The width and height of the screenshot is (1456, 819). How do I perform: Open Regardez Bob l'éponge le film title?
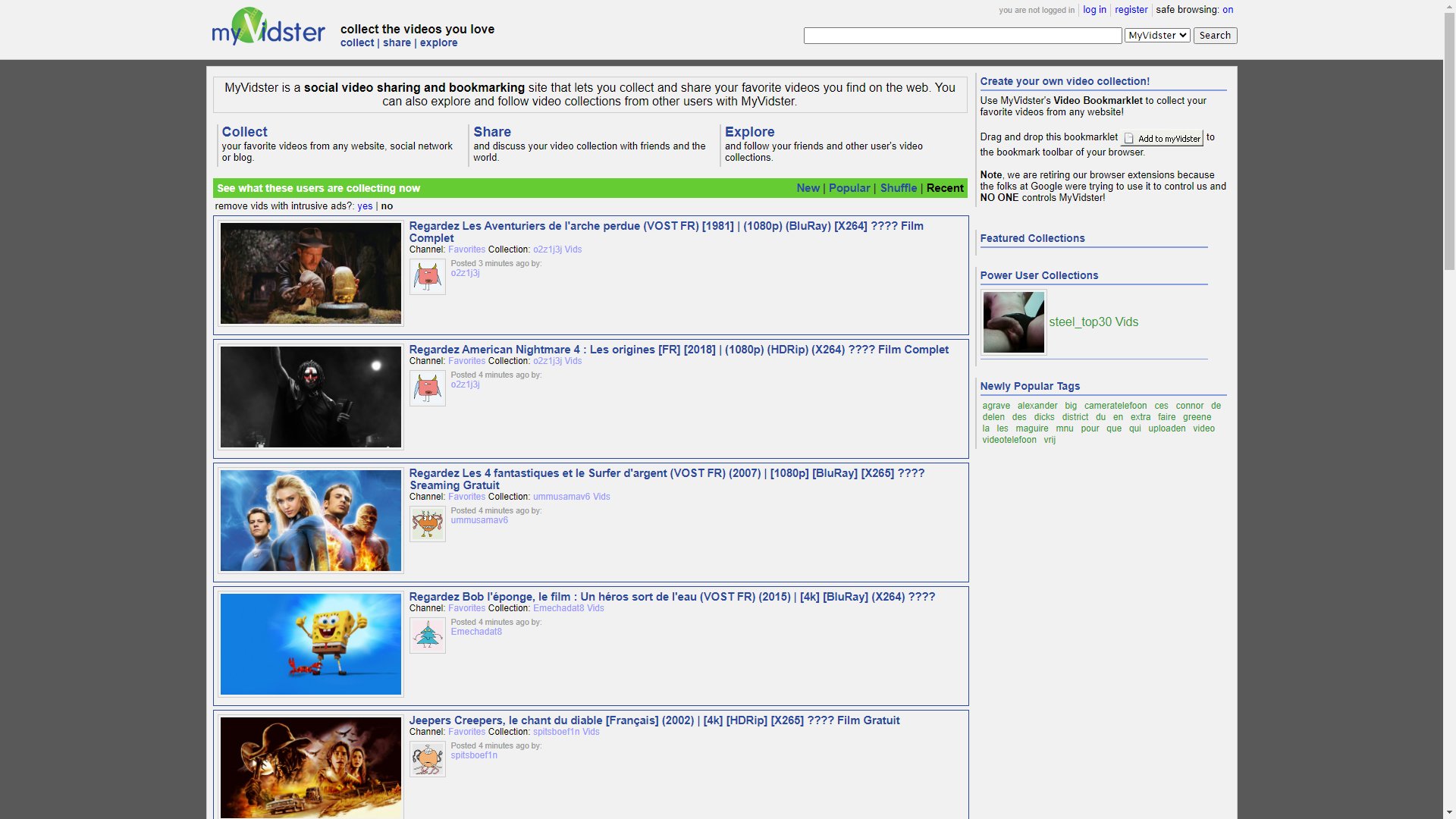pyautogui.click(x=672, y=597)
